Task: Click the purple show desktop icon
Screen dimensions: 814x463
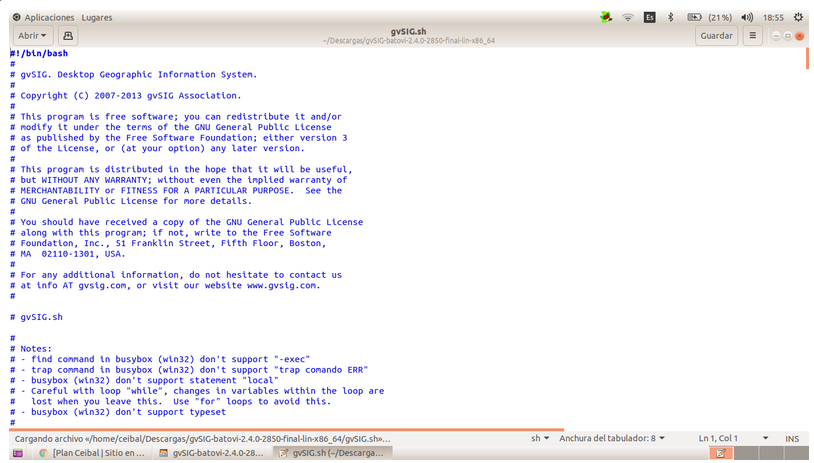Action: click(18, 453)
